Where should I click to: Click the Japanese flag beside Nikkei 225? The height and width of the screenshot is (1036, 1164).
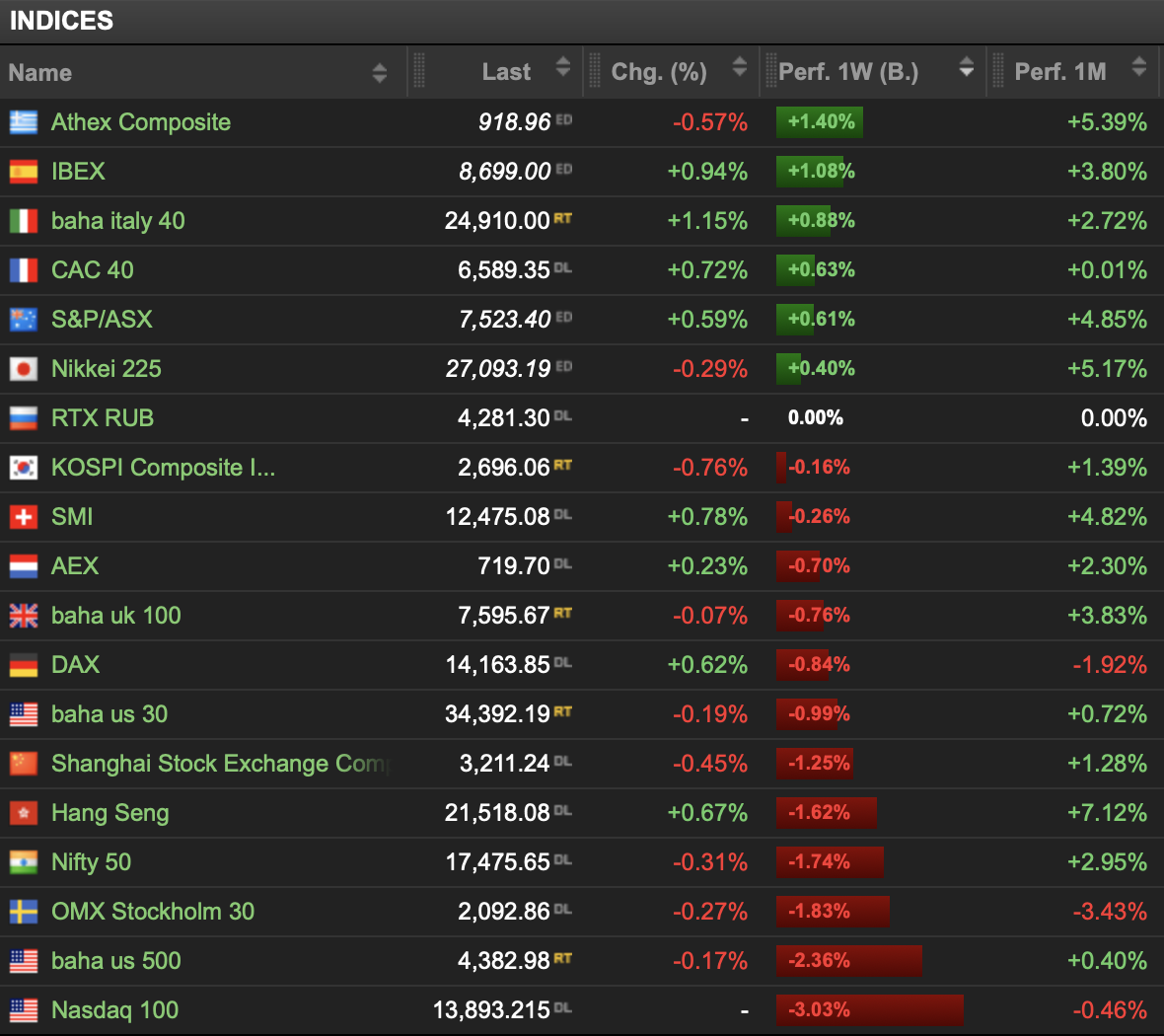pyautogui.click(x=24, y=369)
